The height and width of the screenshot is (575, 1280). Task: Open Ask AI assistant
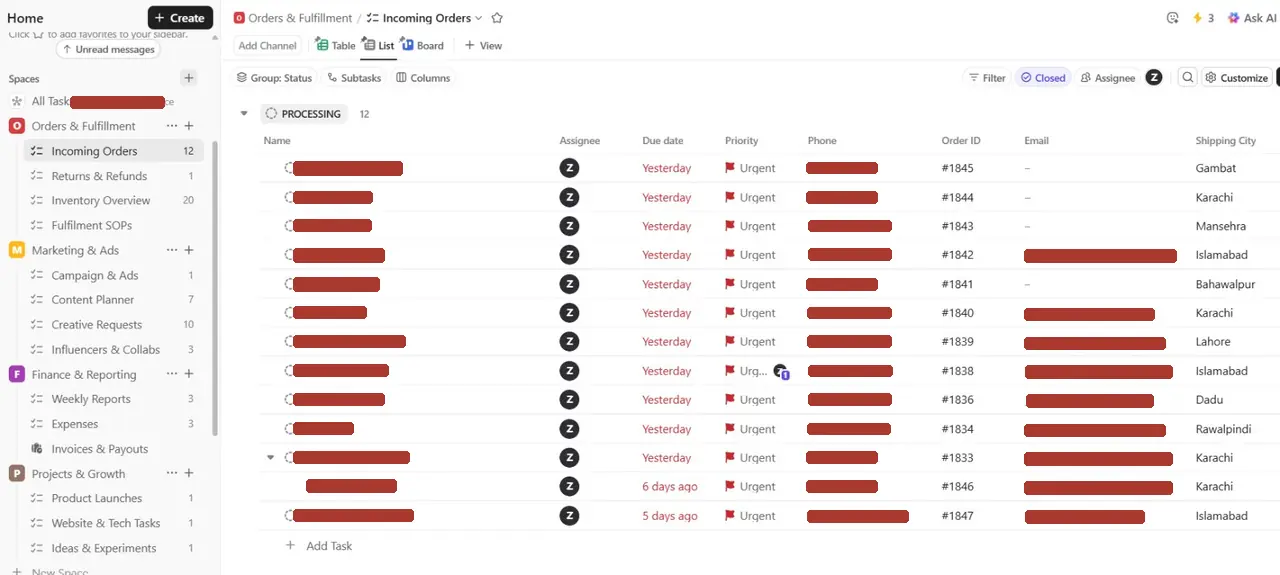(1251, 18)
